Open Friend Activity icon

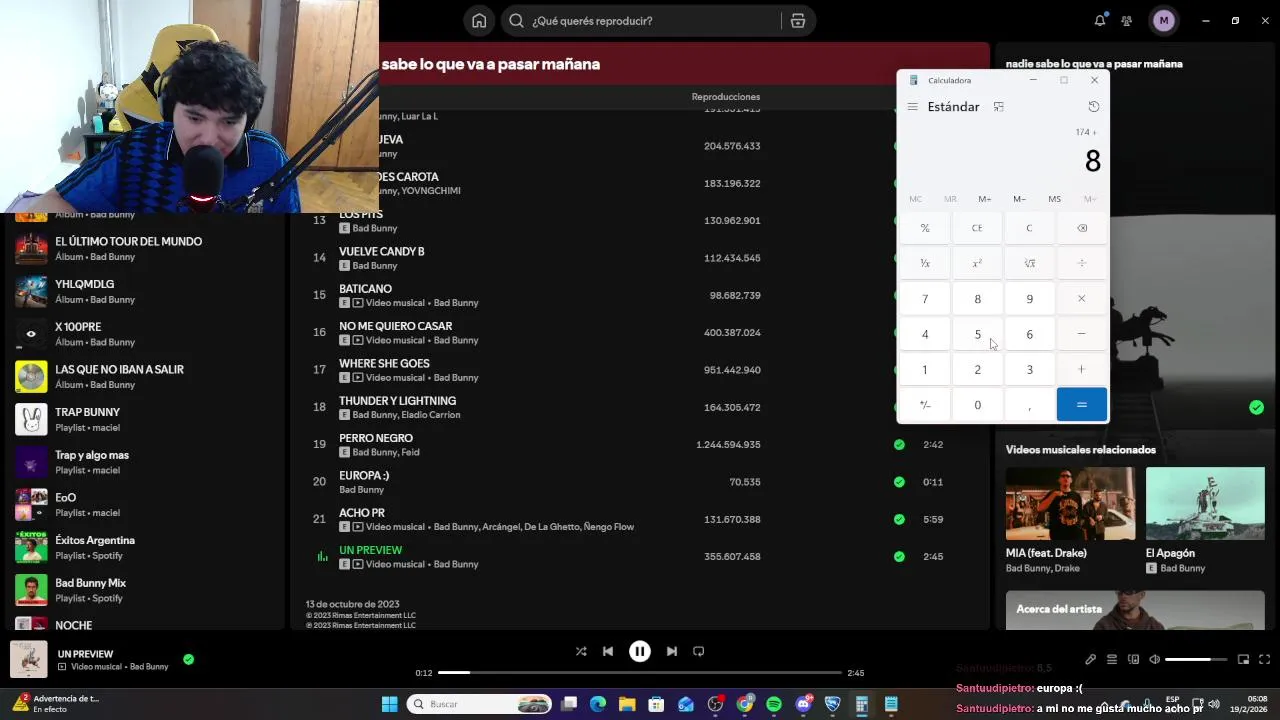pos(1127,21)
